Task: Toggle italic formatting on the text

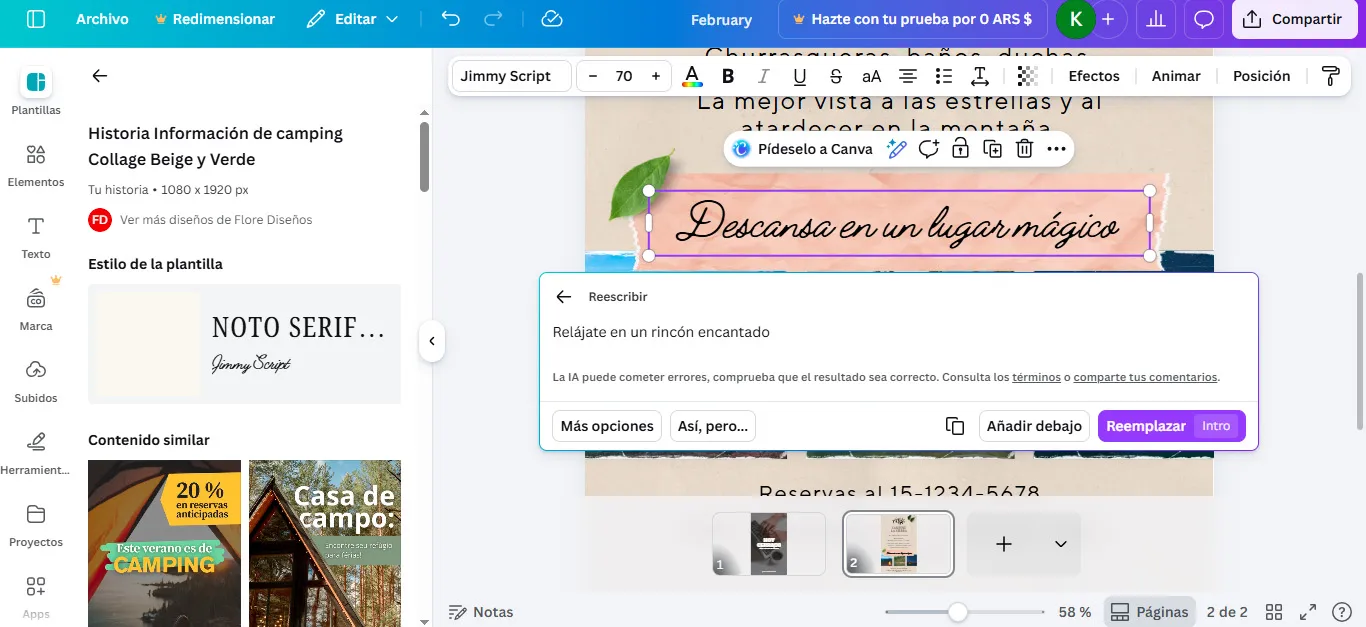Action: (x=763, y=75)
